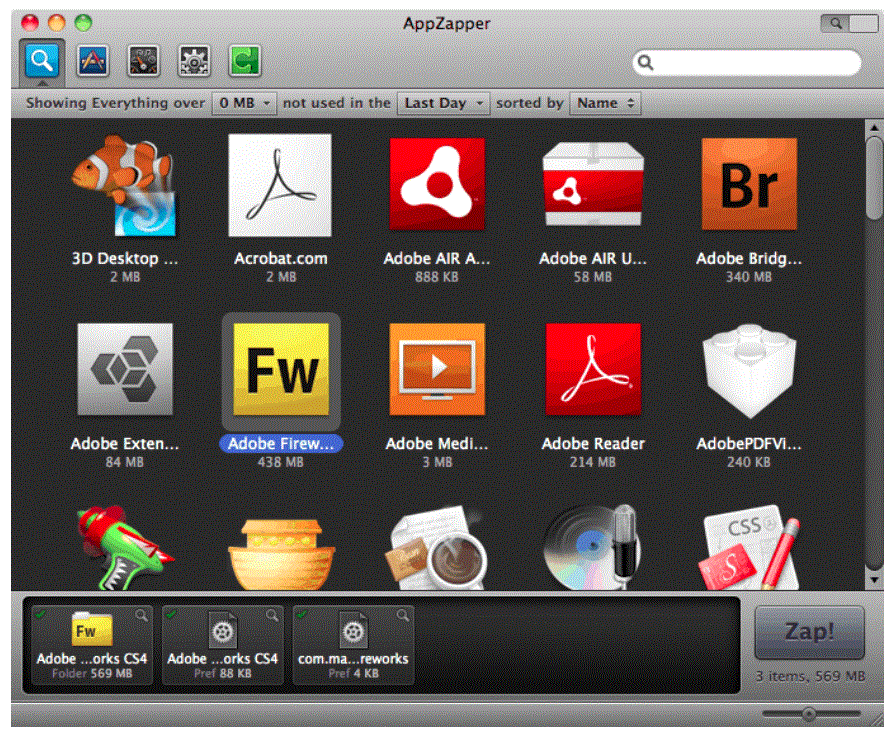Uncheck the Adobe Fireworks CS4 folder item
Image resolution: width=887 pixels, height=739 pixels.
tap(40, 614)
